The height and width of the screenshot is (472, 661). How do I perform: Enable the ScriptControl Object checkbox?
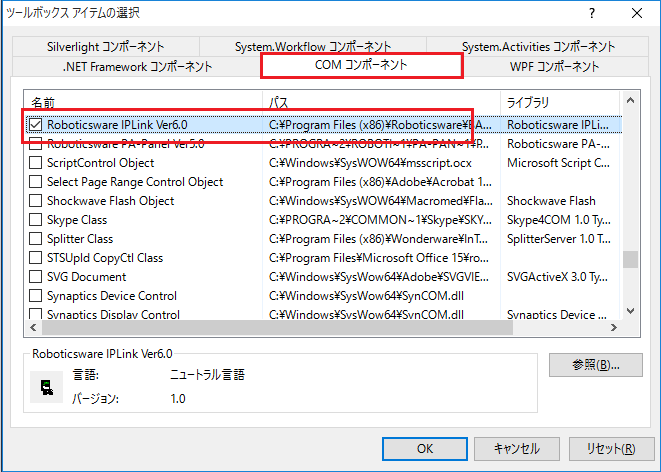[36, 163]
